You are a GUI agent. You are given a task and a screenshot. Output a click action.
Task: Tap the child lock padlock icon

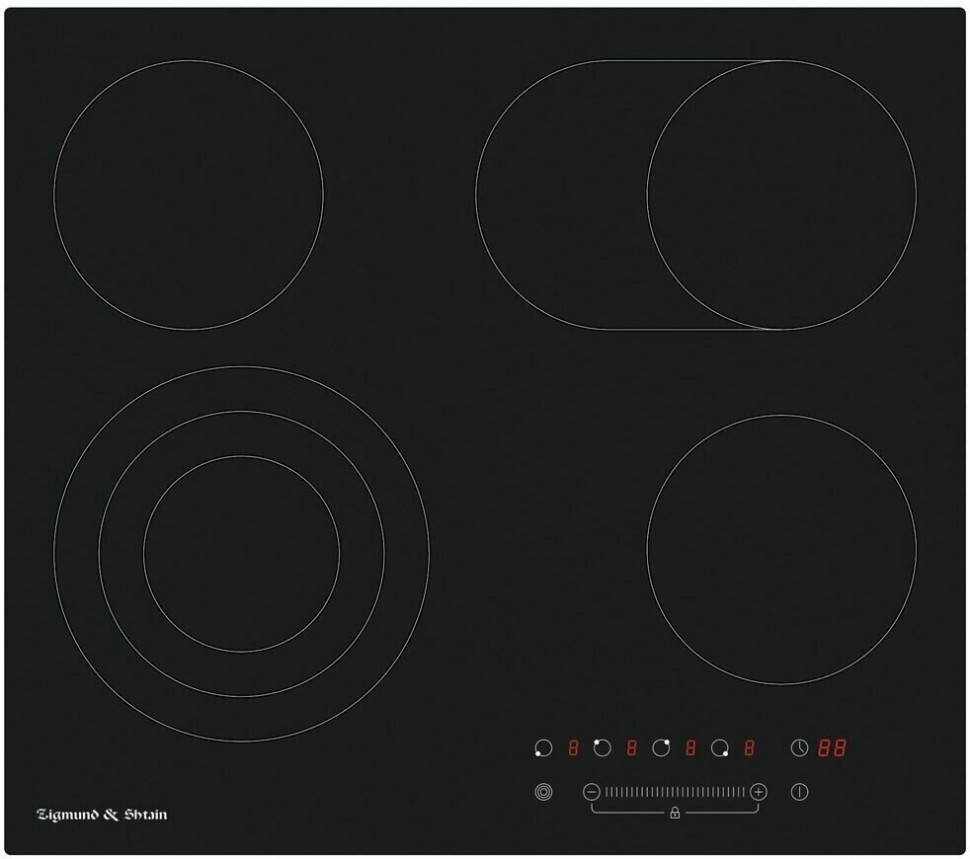coord(675,813)
